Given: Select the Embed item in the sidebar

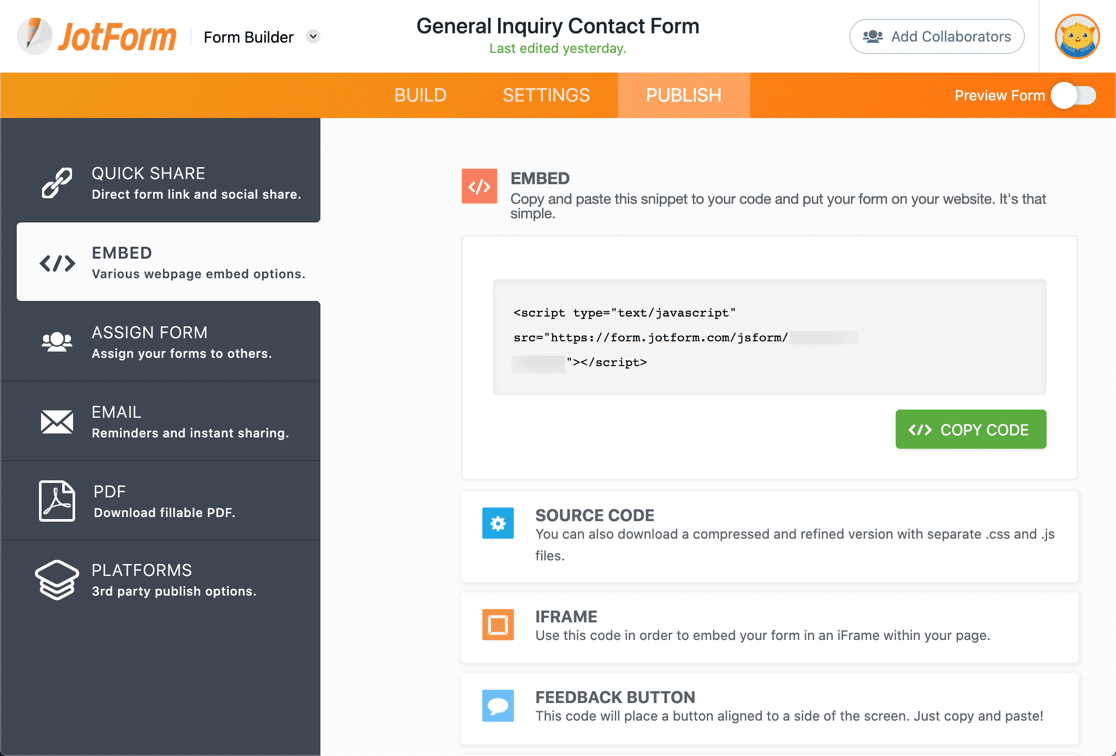Looking at the screenshot, I should [168, 262].
